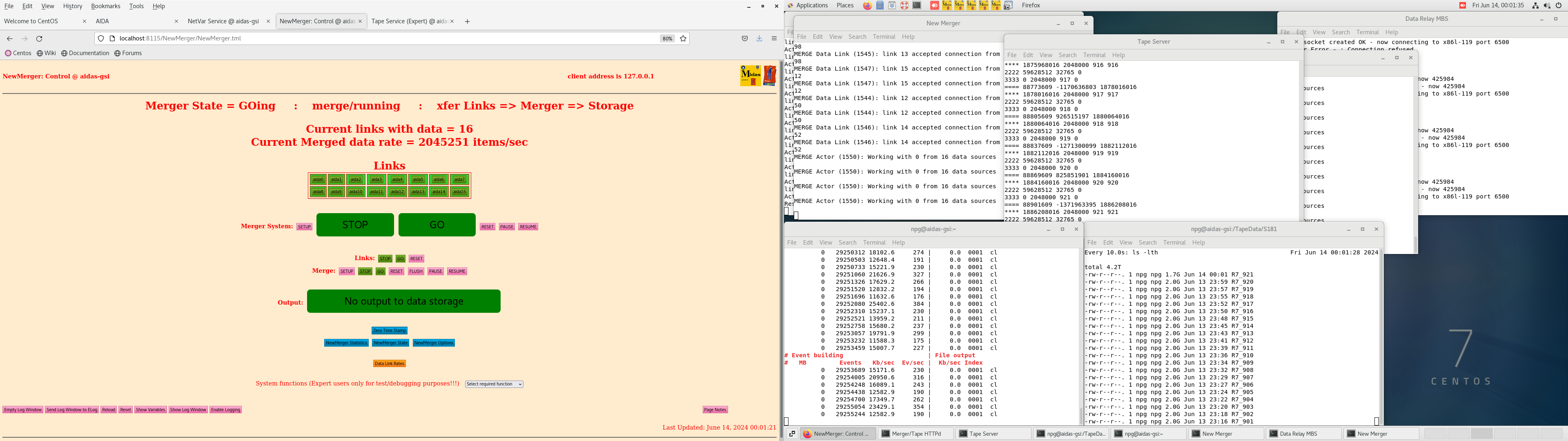Click the 80% zoom level indicator

click(x=667, y=38)
